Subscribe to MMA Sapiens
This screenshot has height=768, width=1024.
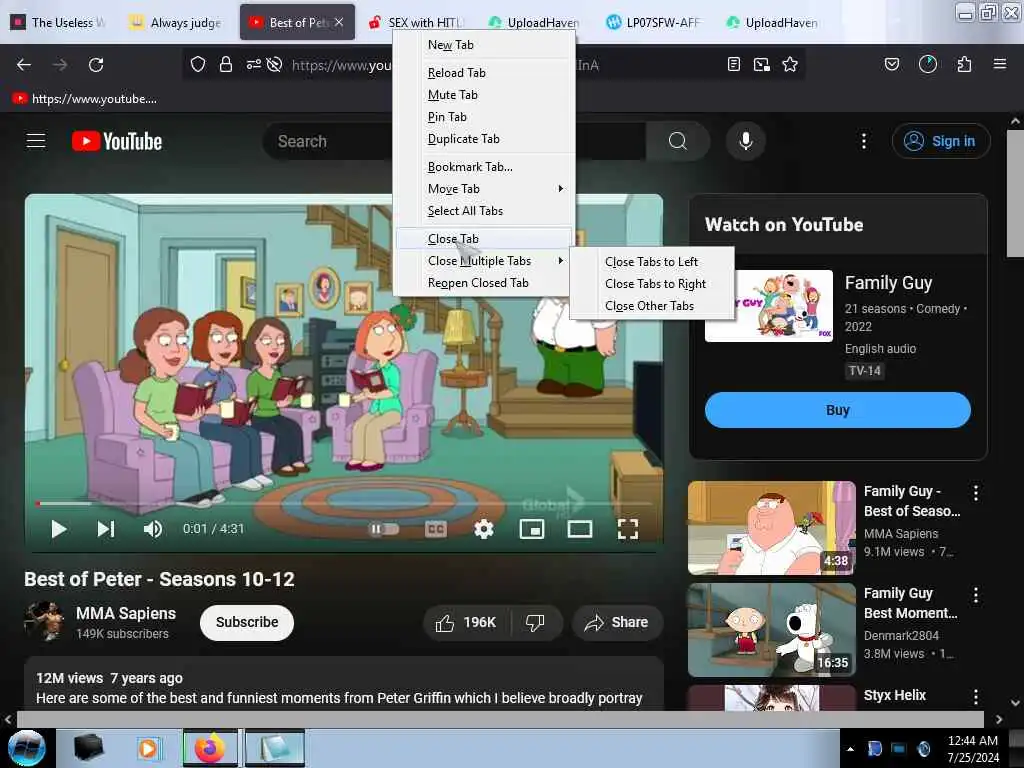point(247,622)
